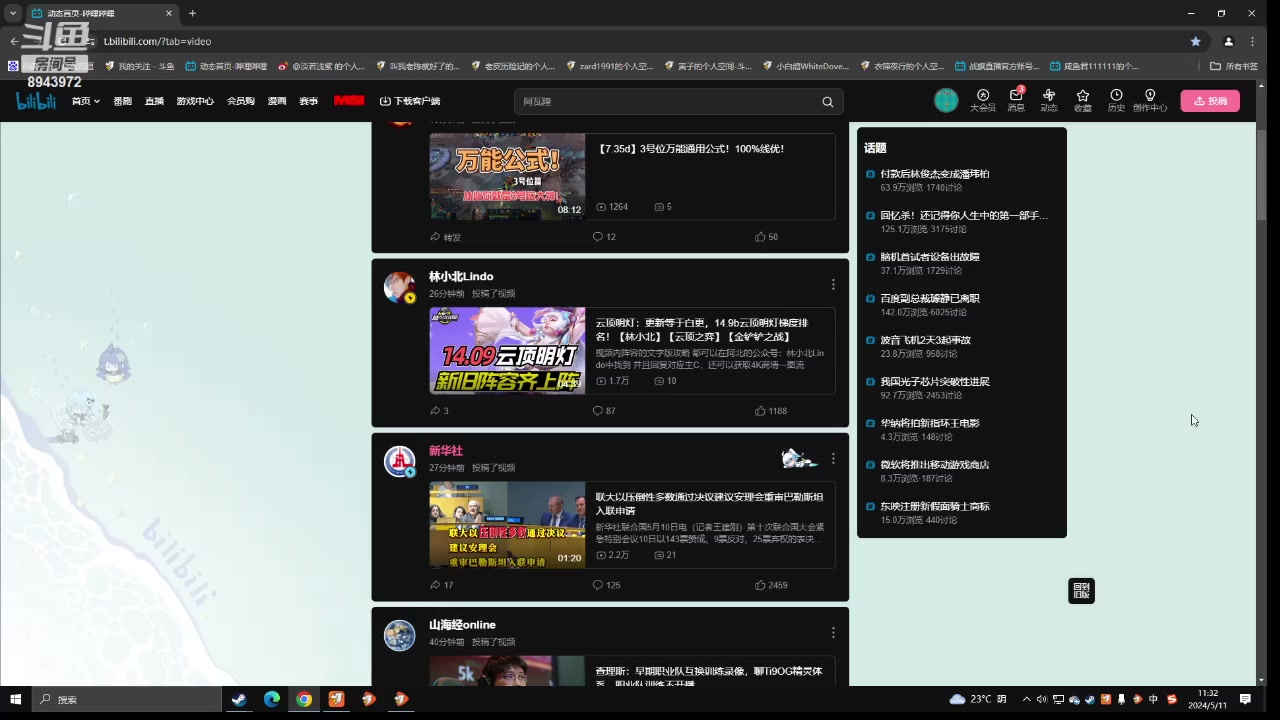Screen dimensions: 1280x720
Task: Open the 收藏 favorites icon
Action: [x=1083, y=101]
